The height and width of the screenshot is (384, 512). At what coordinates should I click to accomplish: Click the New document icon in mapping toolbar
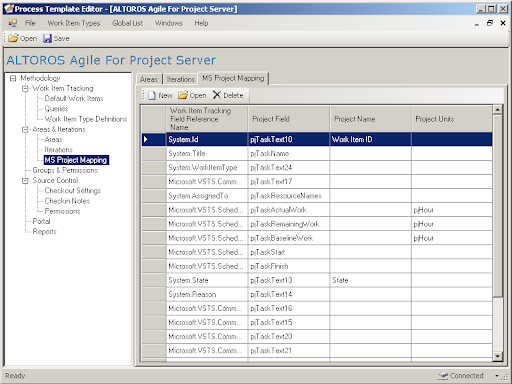pyautogui.click(x=152, y=95)
